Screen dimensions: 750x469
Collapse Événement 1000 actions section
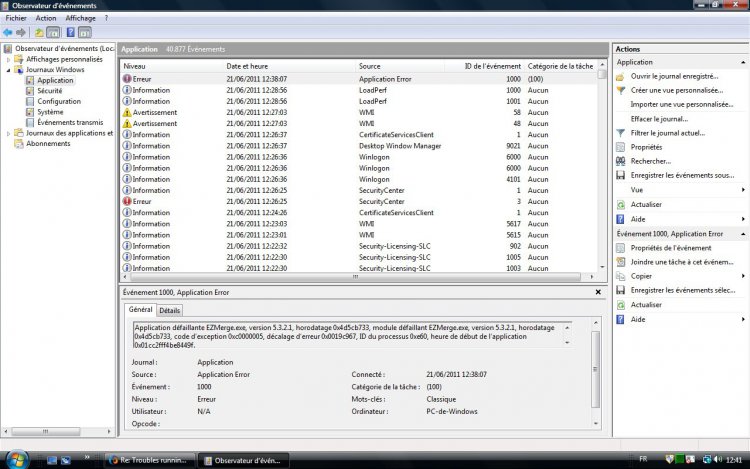point(743,234)
